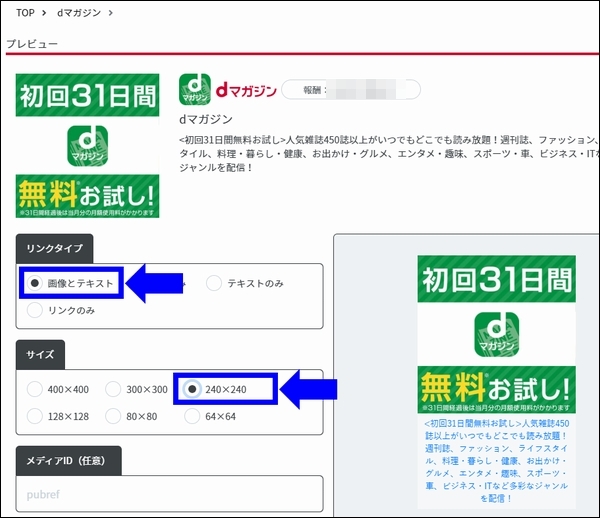Click the dマガジン app icon beside the title
600x518 pixels.
(x=195, y=89)
